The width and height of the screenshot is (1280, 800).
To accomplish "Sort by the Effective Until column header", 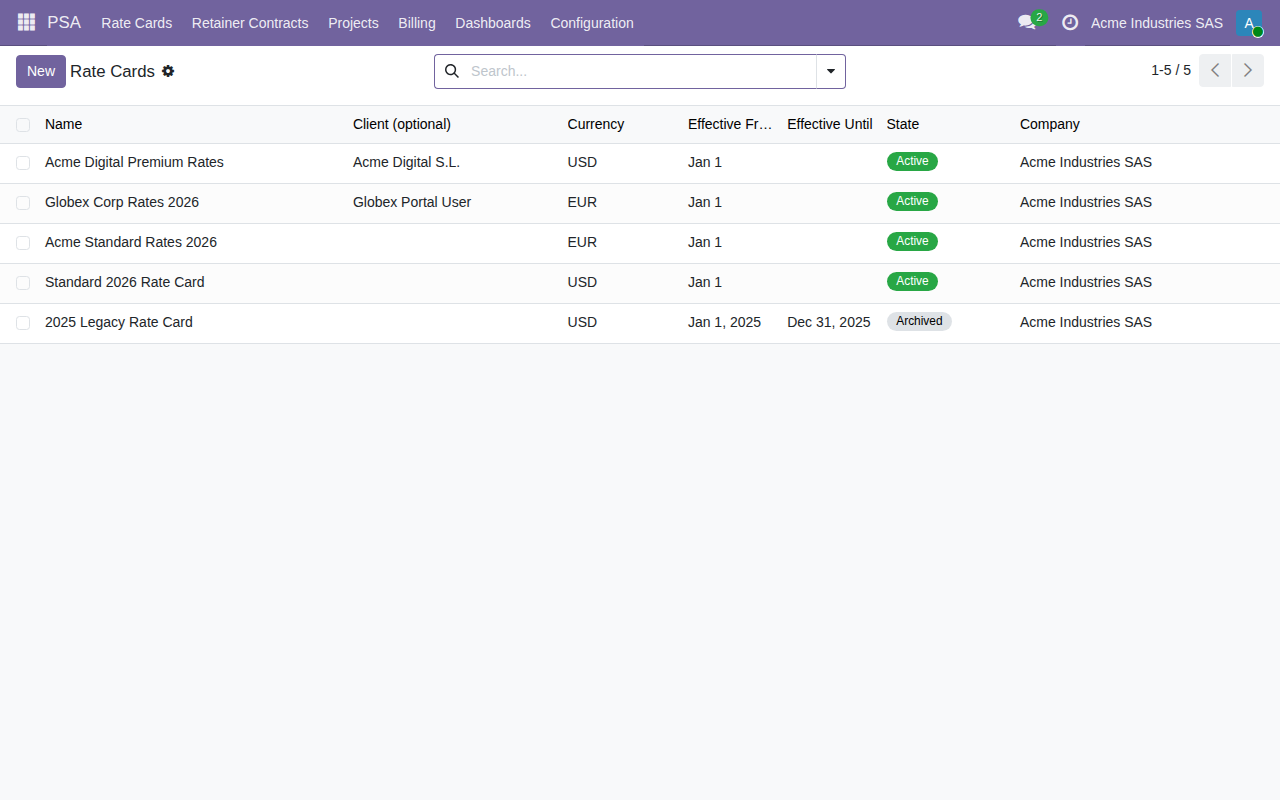I will click(x=830, y=124).
